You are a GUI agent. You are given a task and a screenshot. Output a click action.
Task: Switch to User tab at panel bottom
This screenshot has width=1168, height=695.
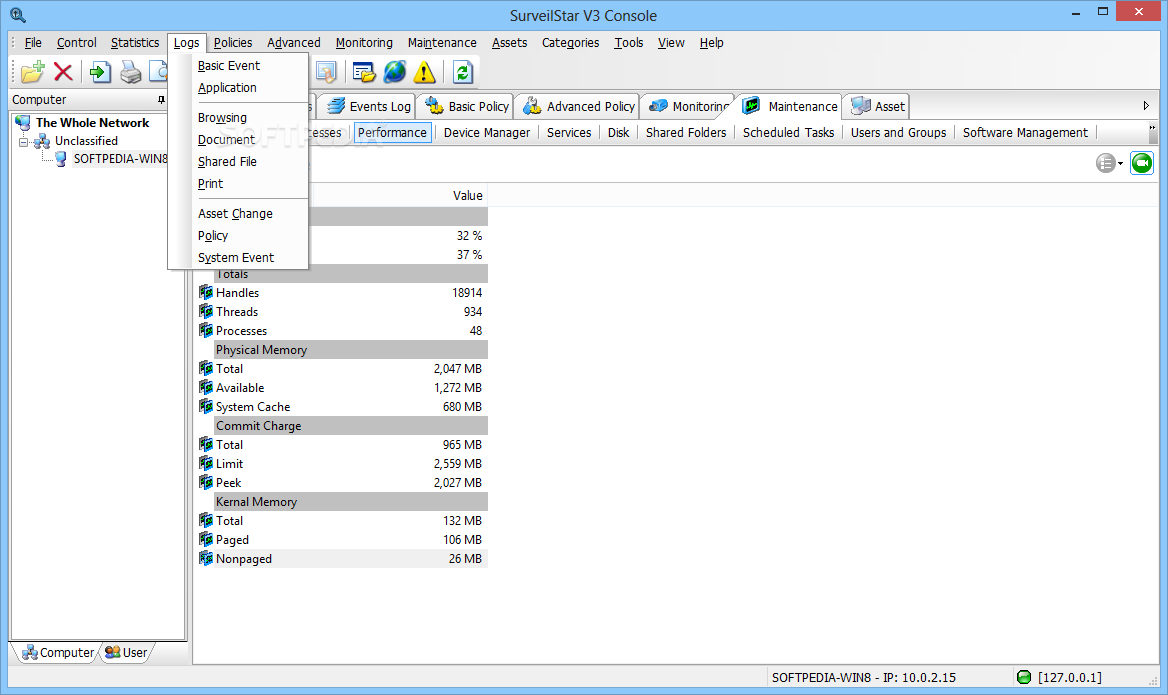tap(126, 653)
